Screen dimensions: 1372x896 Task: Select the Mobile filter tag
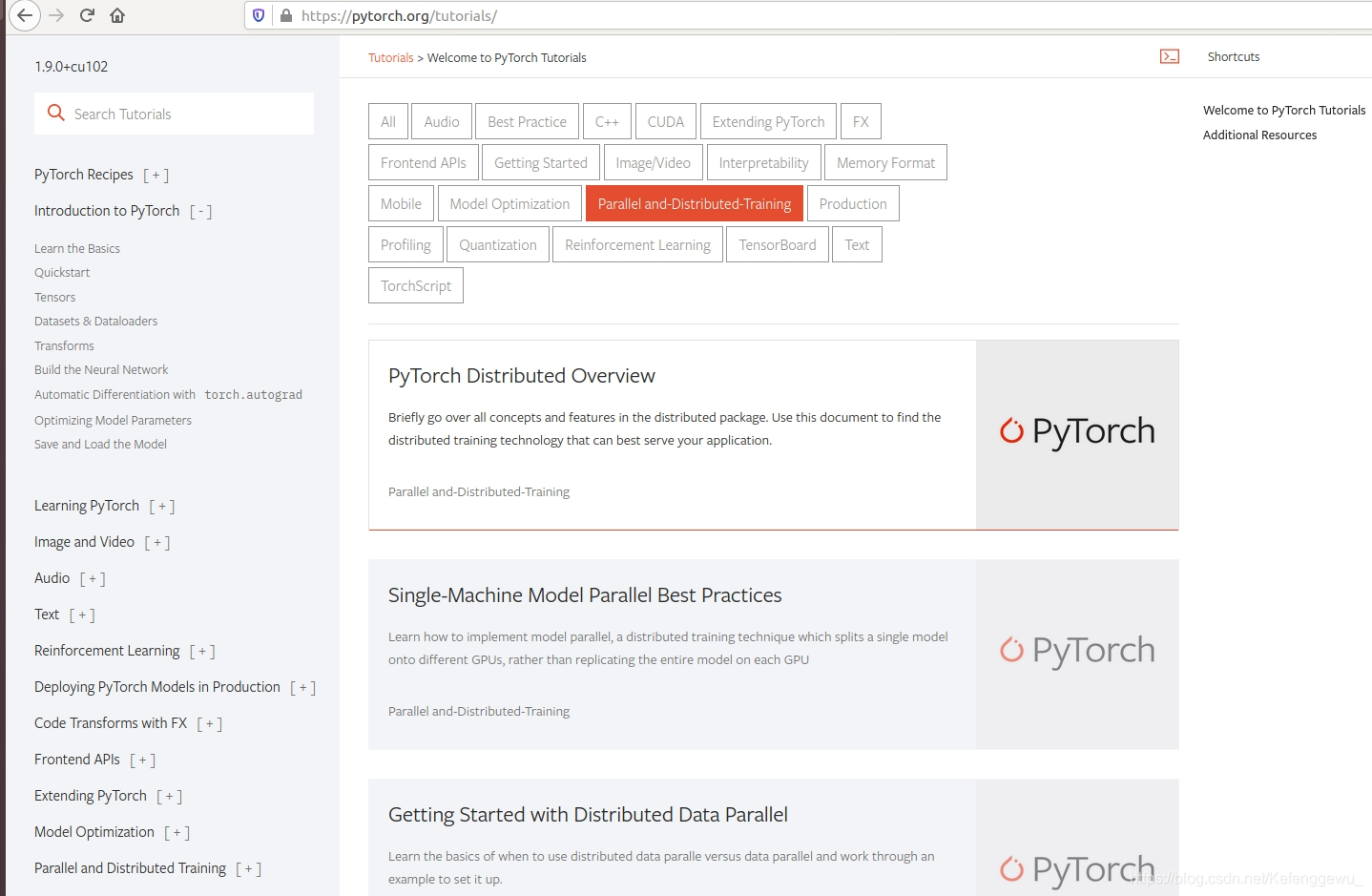(401, 203)
